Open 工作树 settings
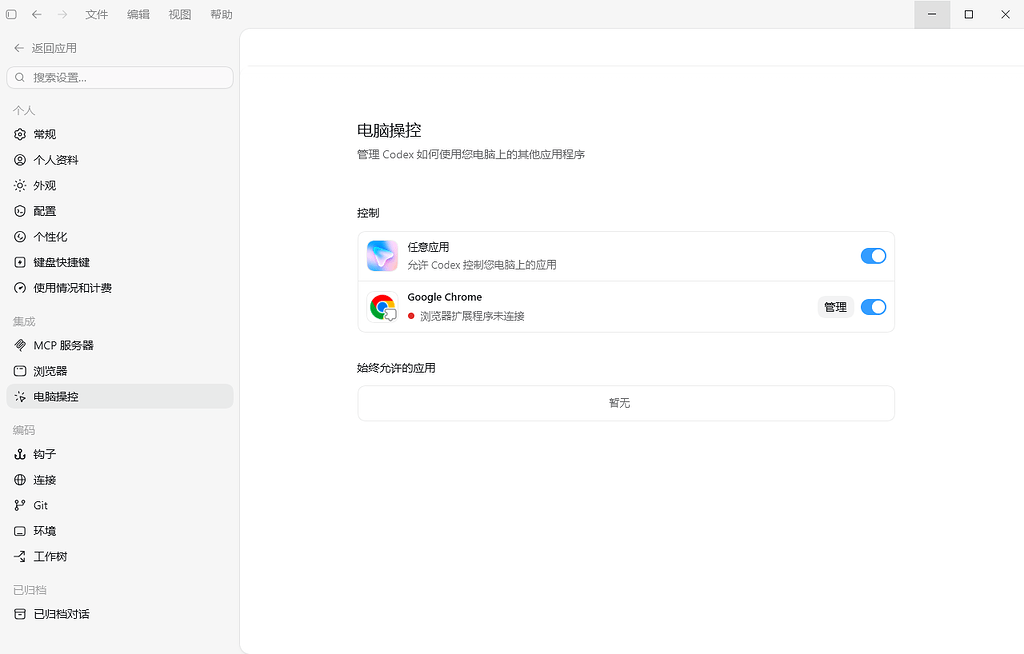 [120, 557]
